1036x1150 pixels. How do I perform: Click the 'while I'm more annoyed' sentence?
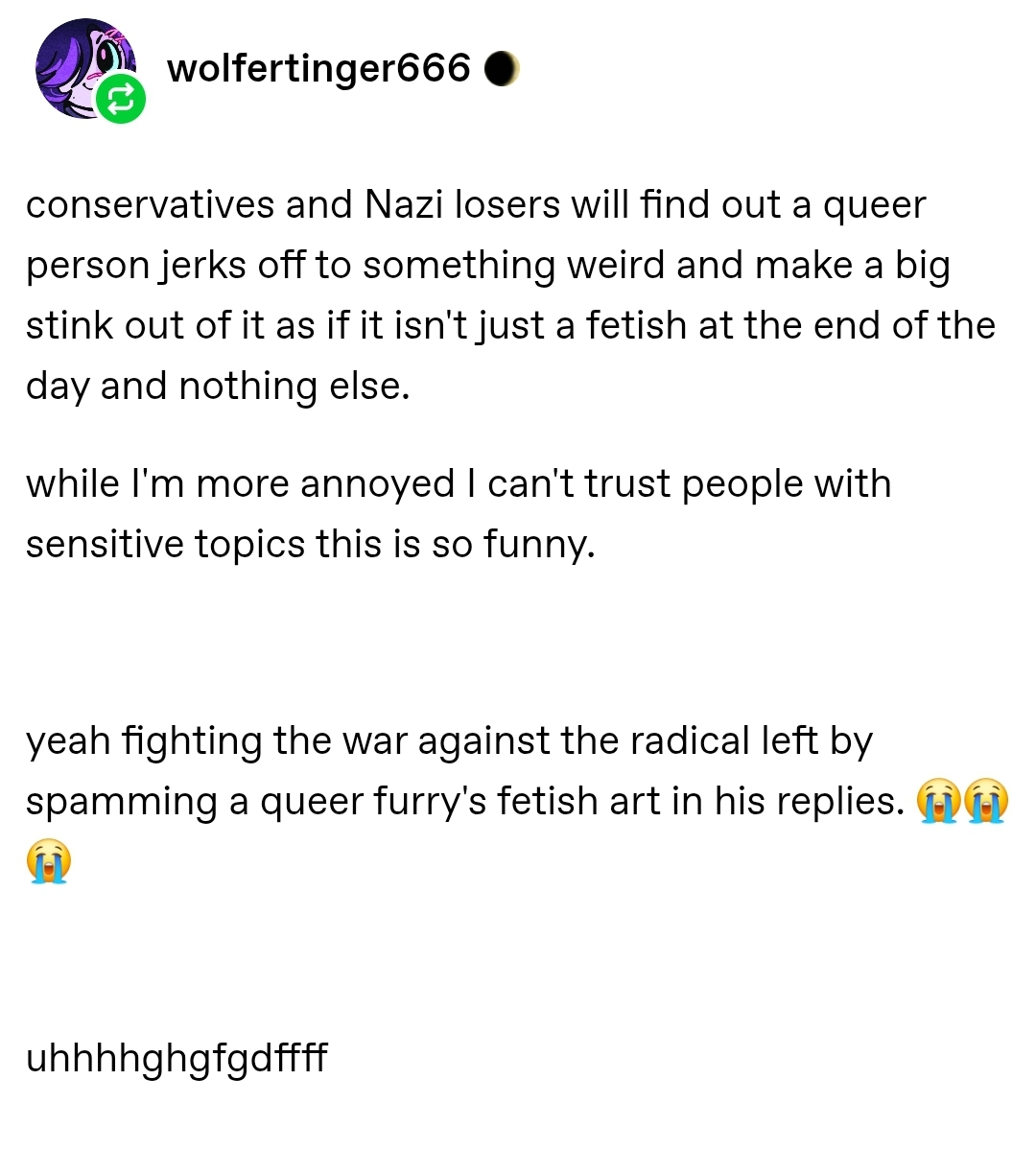click(240, 484)
